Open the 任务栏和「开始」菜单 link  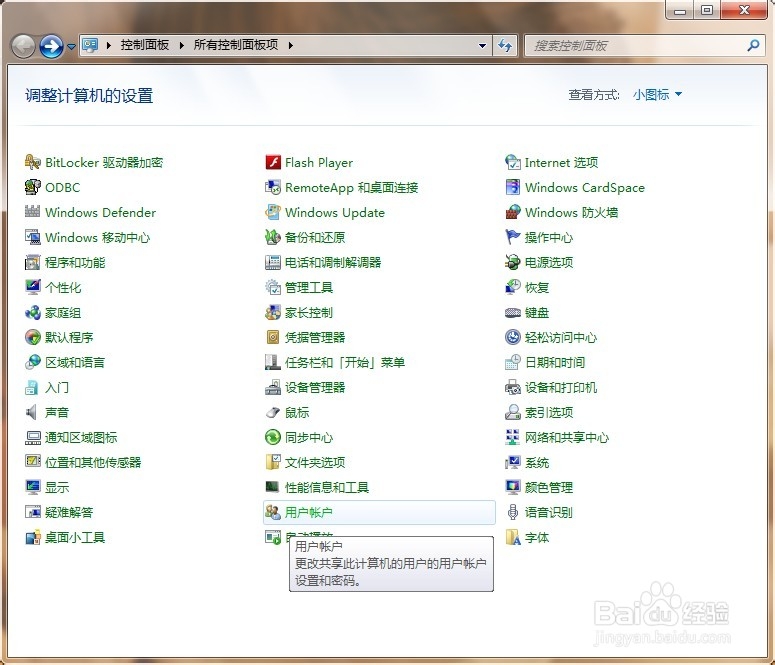345,362
